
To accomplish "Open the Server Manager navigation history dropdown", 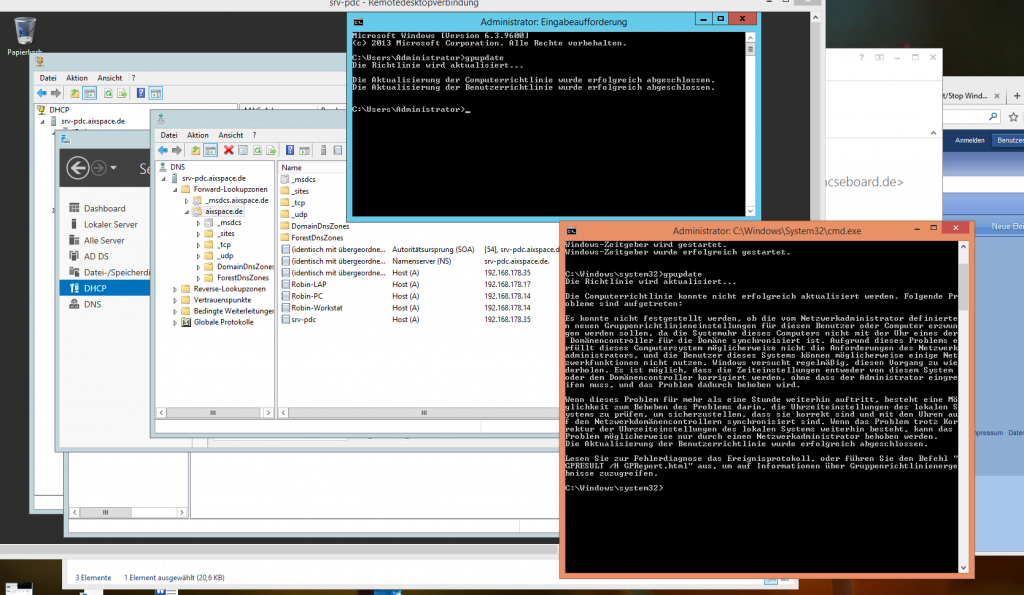I will [114, 168].
